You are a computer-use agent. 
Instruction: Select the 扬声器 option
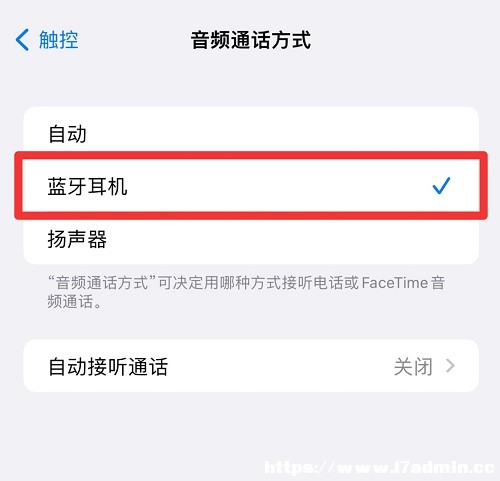(x=251, y=239)
